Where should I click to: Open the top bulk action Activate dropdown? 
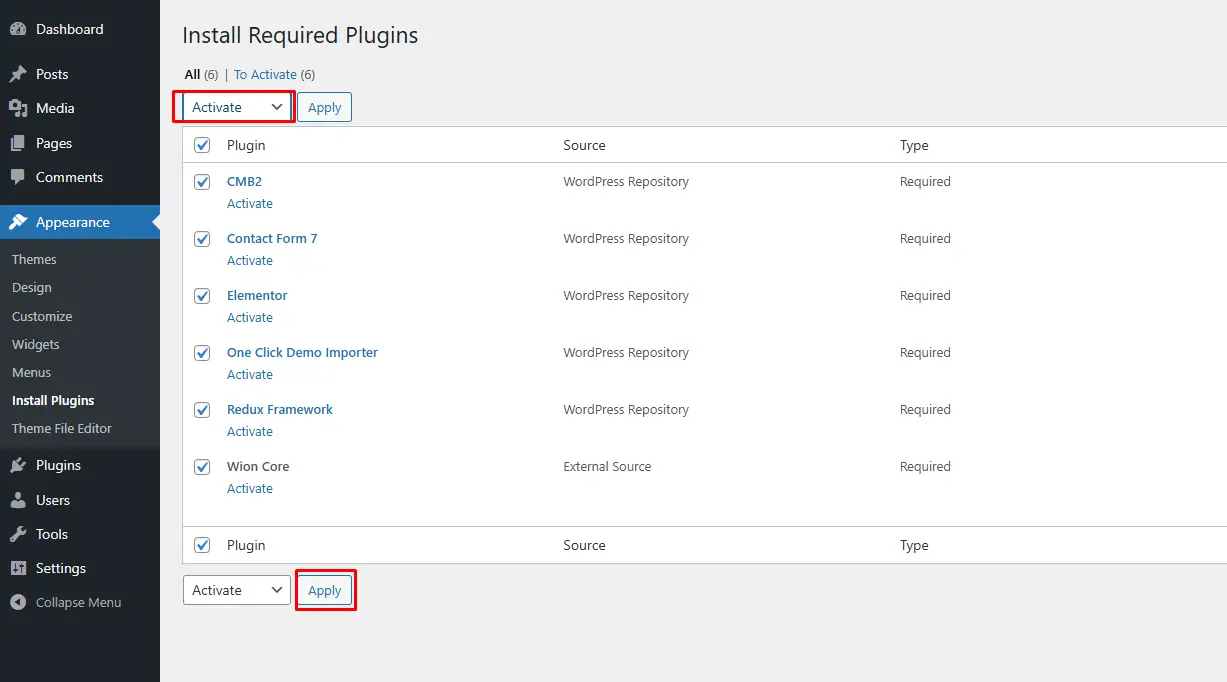[x=237, y=107]
